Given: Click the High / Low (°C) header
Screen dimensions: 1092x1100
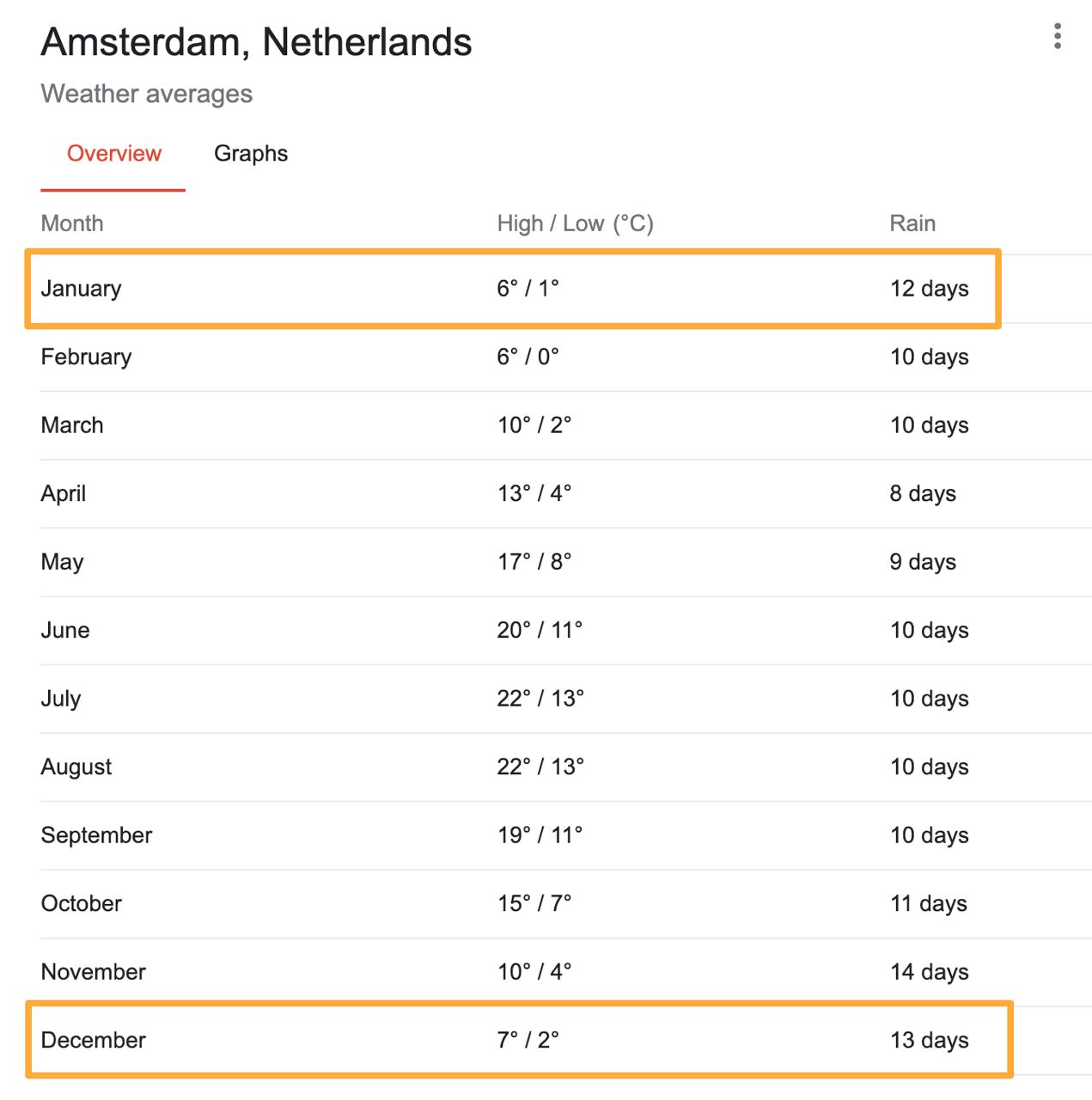Looking at the screenshot, I should pos(575,223).
